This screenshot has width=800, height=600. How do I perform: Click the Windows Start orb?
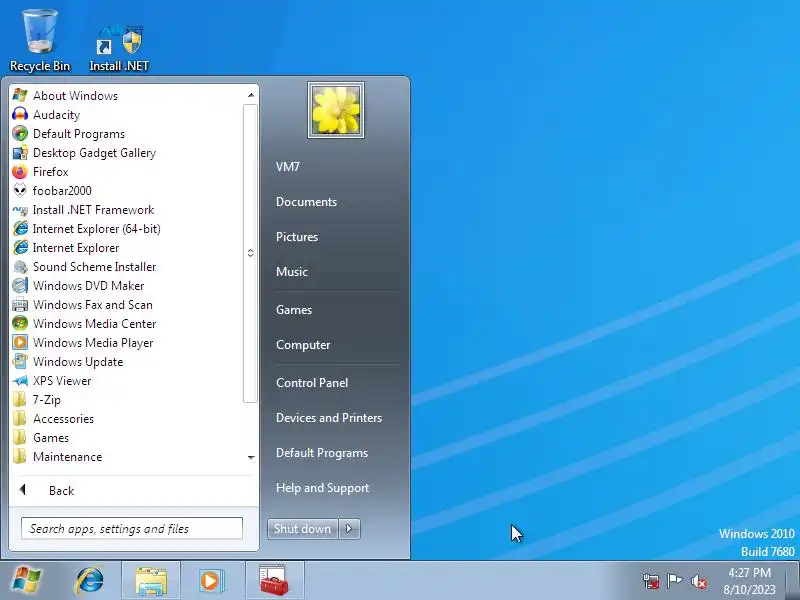click(x=27, y=580)
